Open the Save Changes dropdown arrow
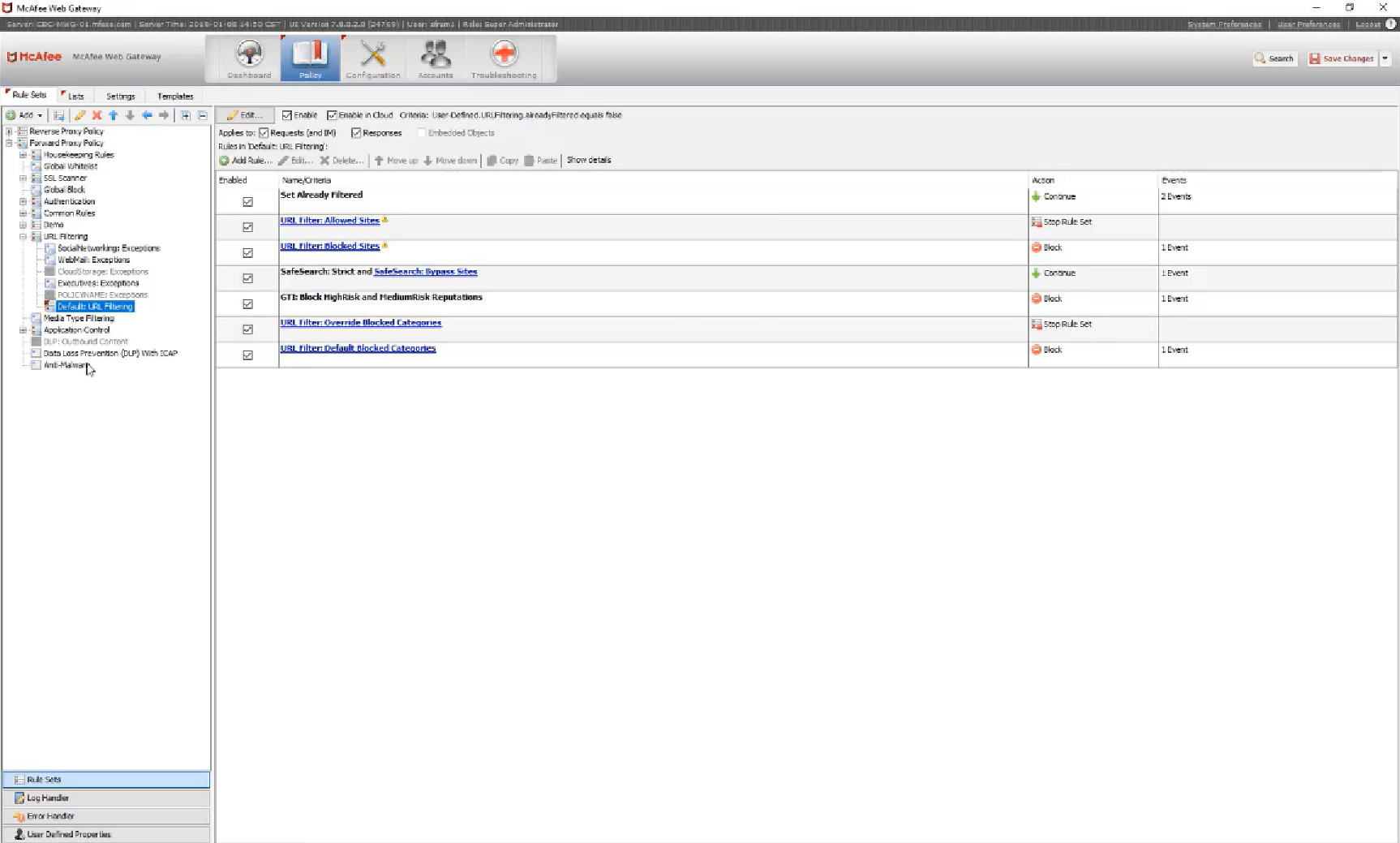 click(1385, 58)
